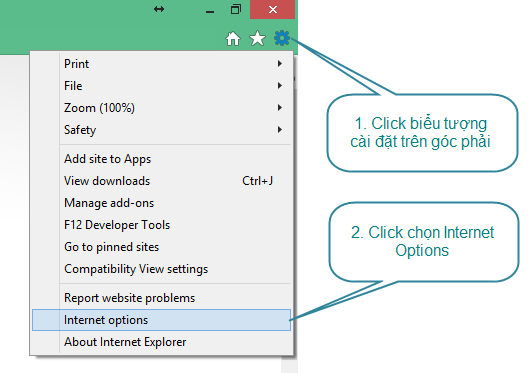Image resolution: width=532 pixels, height=373 pixels.
Task: Click the blue Tools gear icon
Action: tap(282, 38)
